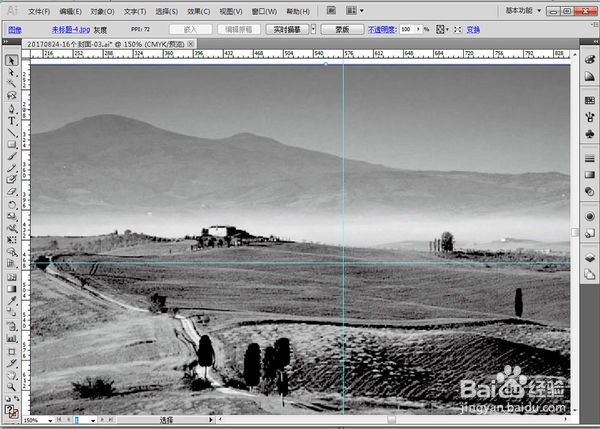This screenshot has width=600, height=429.
Task: Select the Pencil tool
Action: click(x=11, y=168)
